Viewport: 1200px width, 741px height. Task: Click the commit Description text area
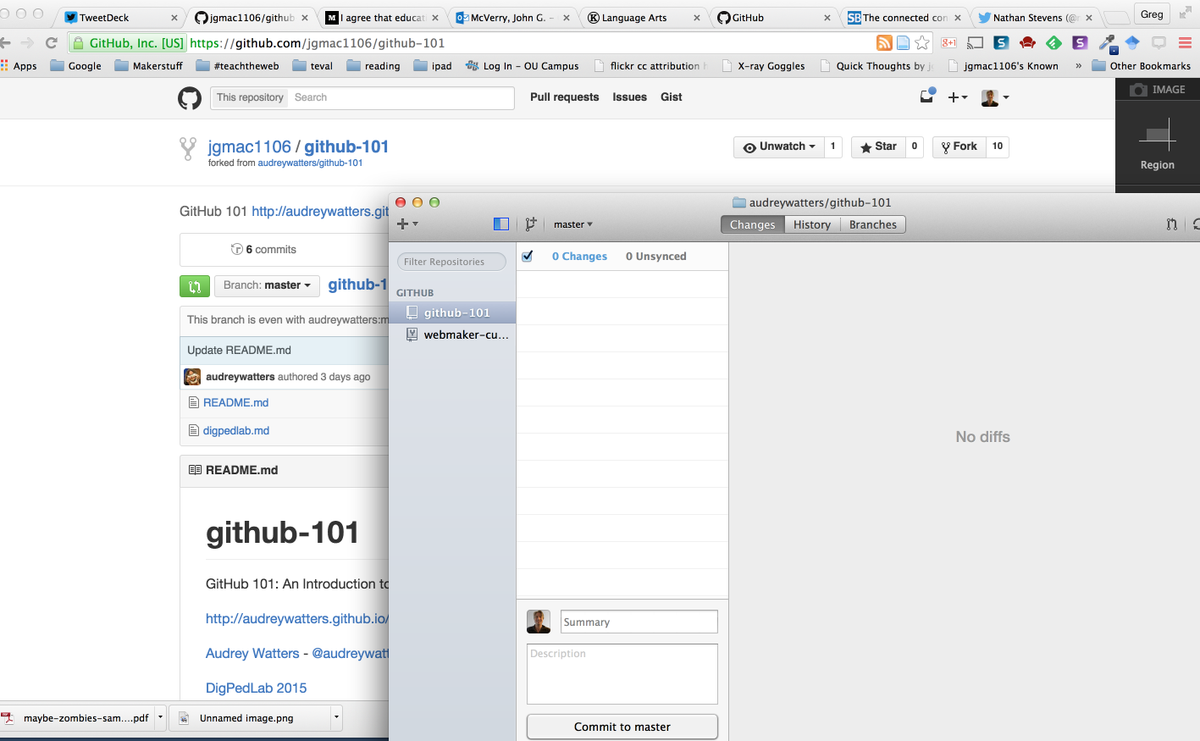point(622,673)
